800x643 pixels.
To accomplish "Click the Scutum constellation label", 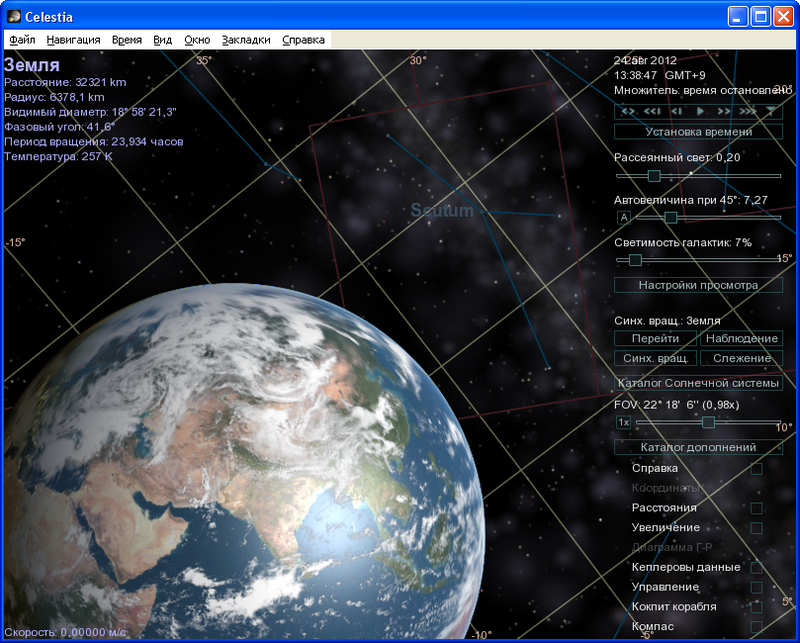I will [x=442, y=210].
